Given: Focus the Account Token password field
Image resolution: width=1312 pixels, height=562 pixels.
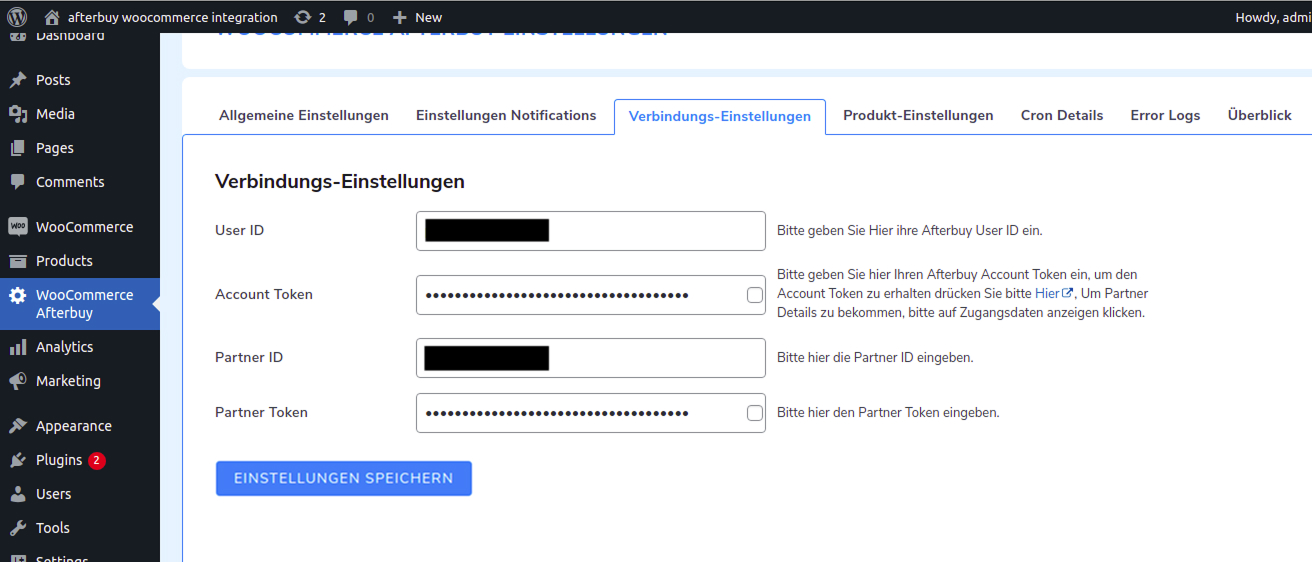Looking at the screenshot, I should [590, 295].
